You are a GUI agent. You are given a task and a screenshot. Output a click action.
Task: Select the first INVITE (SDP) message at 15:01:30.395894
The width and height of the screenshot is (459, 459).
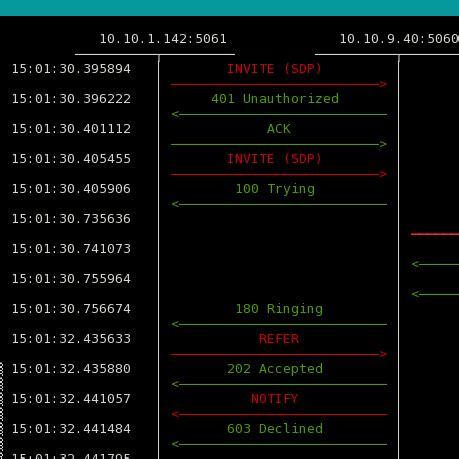coord(274,69)
